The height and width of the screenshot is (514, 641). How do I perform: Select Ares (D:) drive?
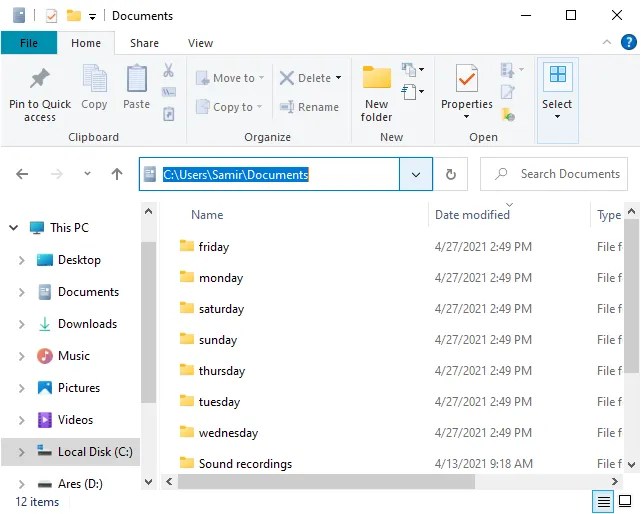click(x=80, y=484)
